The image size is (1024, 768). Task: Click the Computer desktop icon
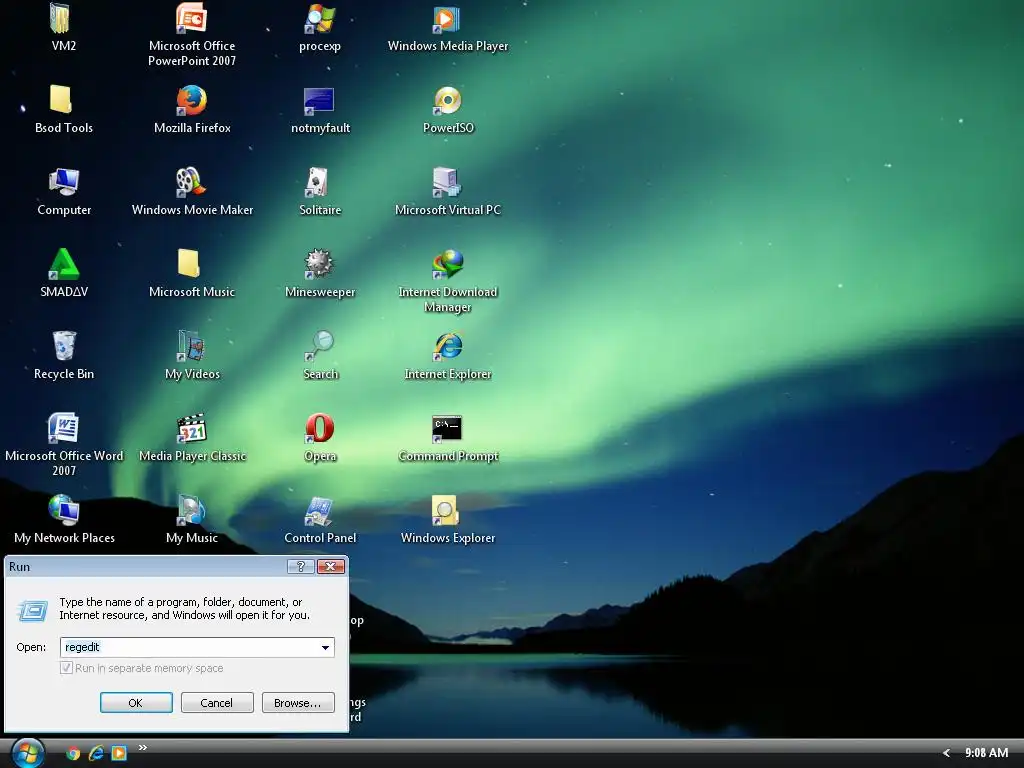(64, 182)
